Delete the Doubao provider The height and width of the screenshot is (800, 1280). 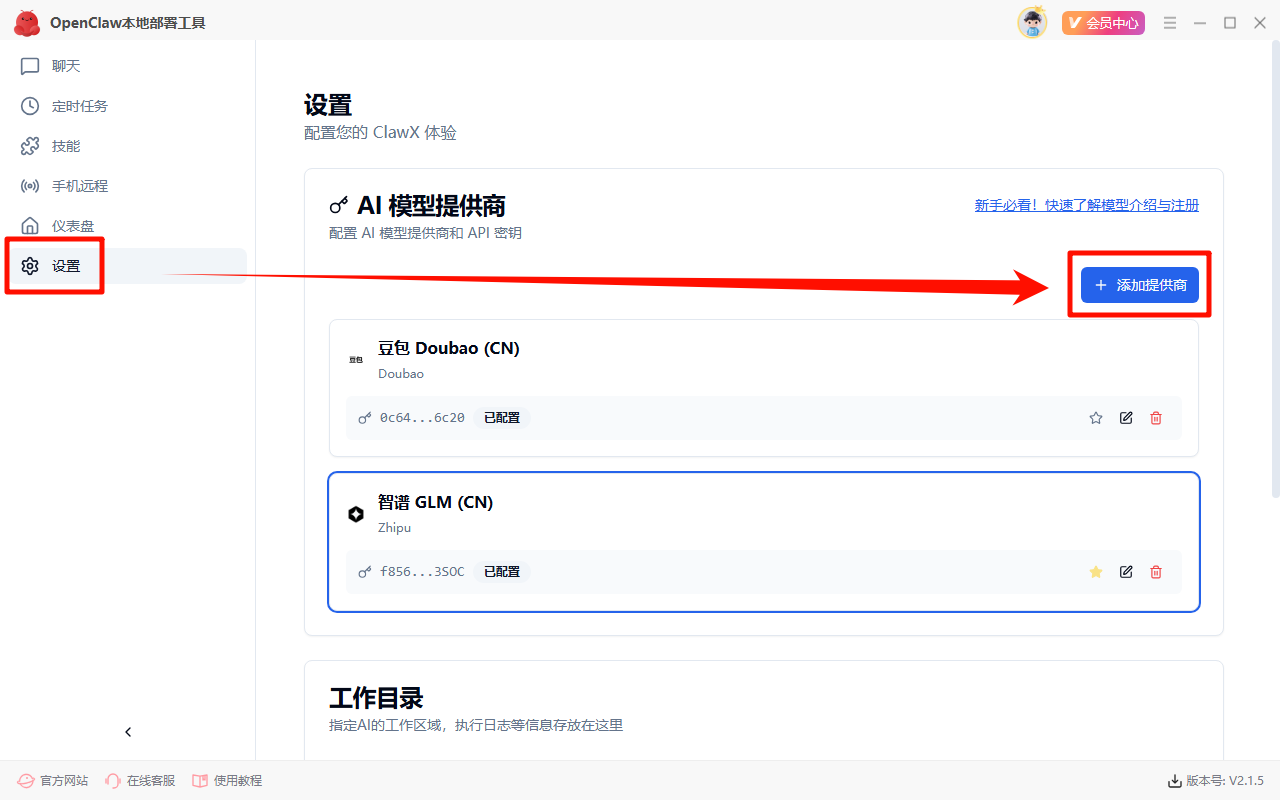tap(1156, 418)
